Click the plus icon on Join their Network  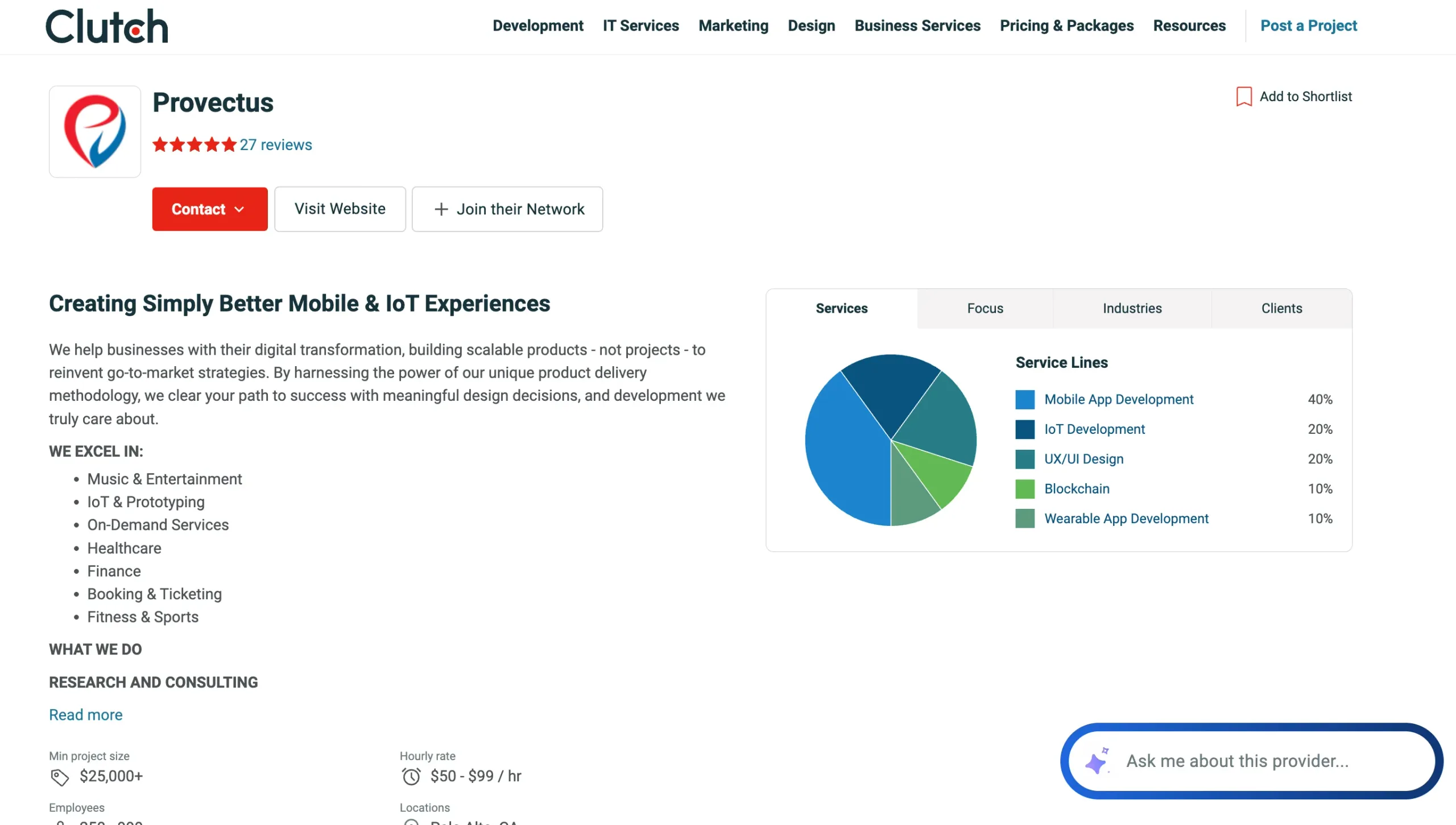click(441, 209)
